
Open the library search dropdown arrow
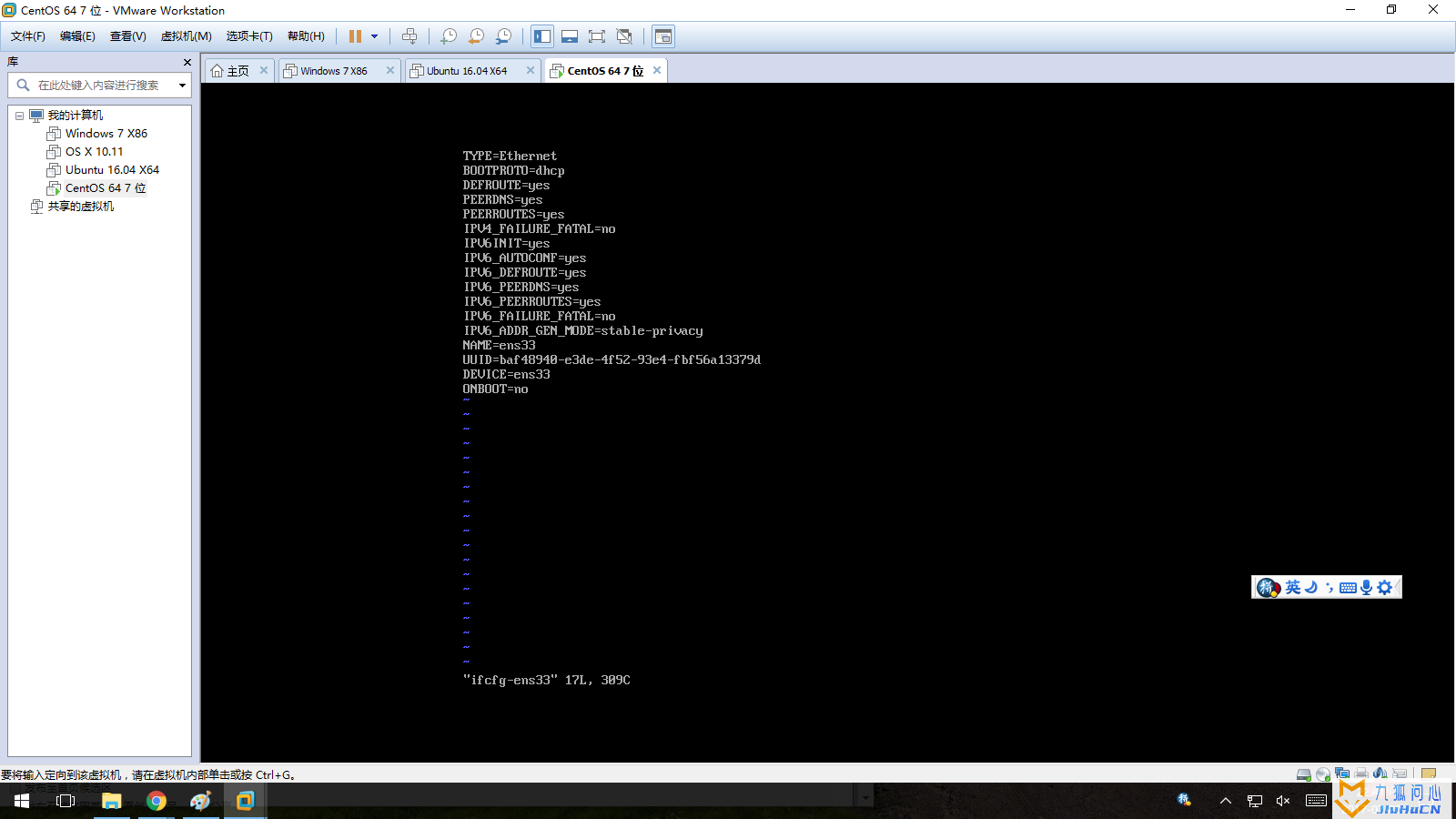point(182,85)
